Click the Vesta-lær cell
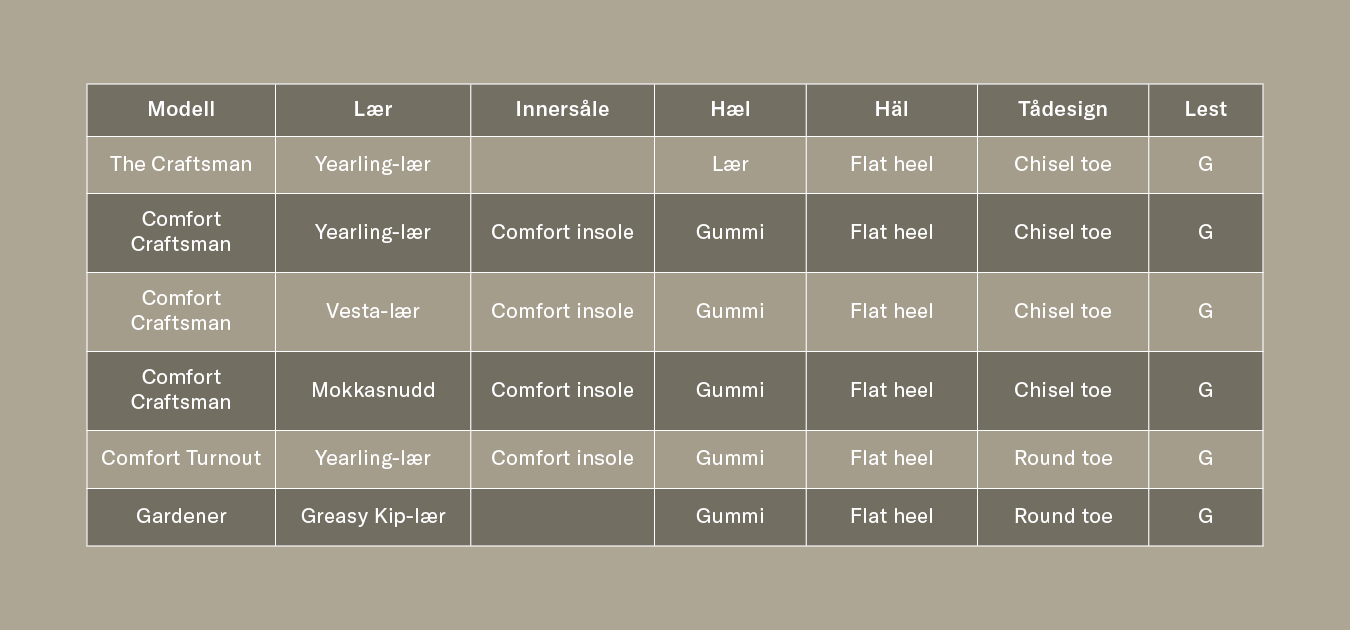The width and height of the screenshot is (1350, 630). tap(373, 311)
